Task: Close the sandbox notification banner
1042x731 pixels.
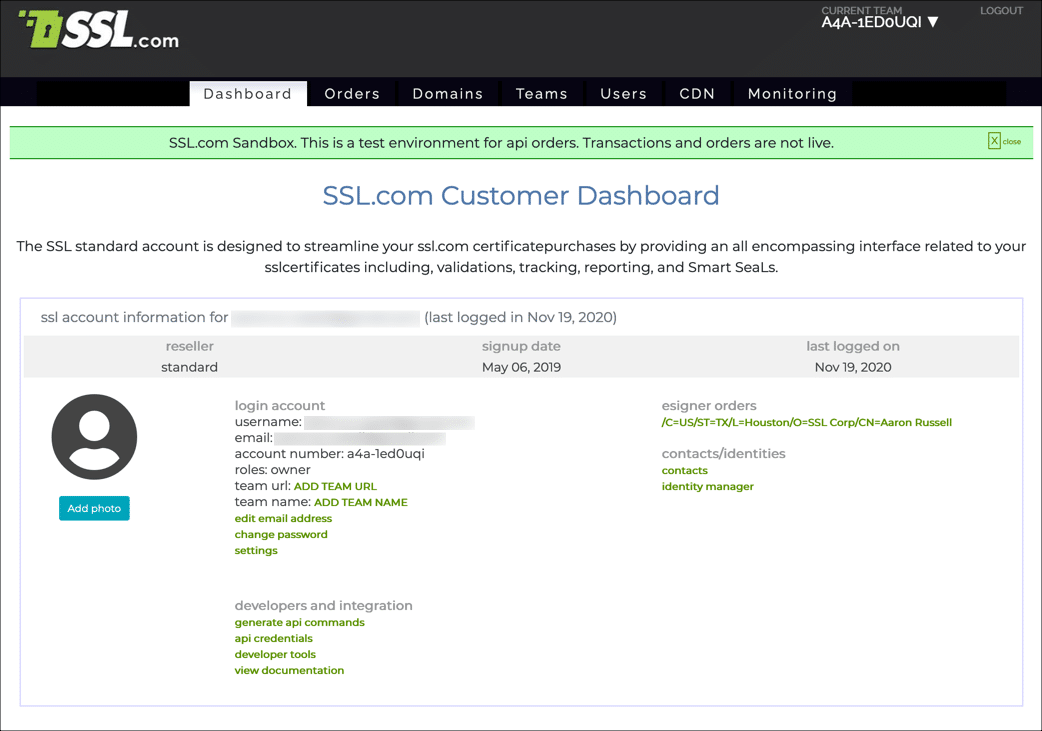Action: coord(1004,141)
